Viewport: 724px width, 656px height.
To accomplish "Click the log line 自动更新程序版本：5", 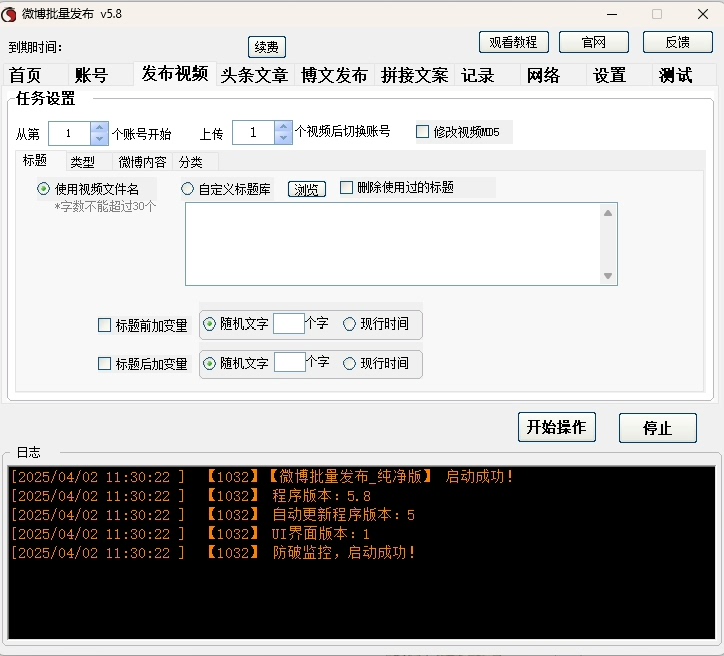I will (x=213, y=515).
